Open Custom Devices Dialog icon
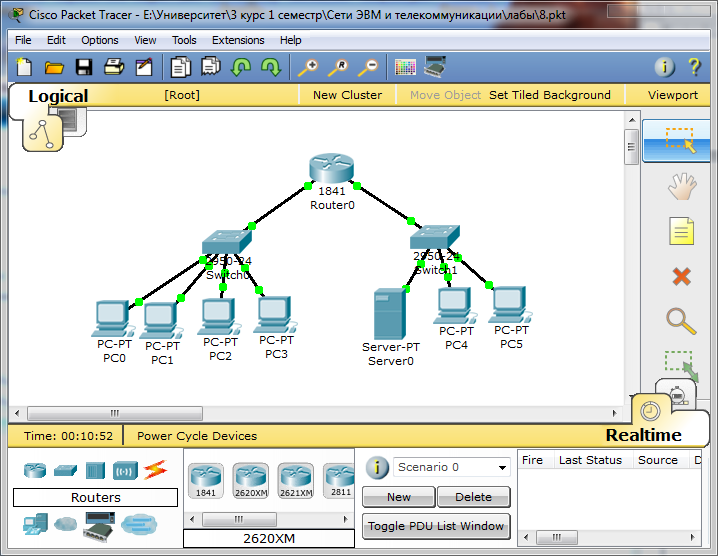718x556 pixels. (435, 67)
